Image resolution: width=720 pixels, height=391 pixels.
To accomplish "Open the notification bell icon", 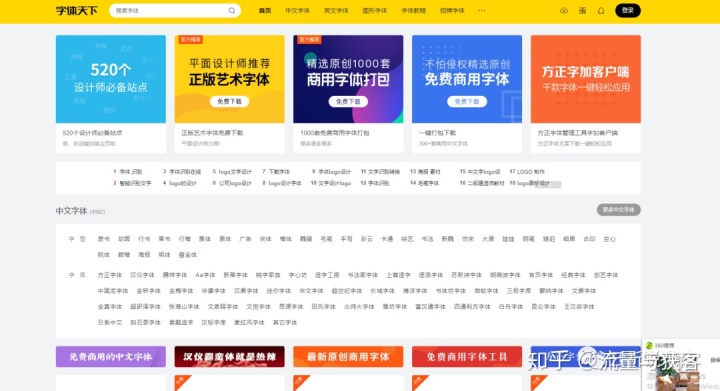I will coord(601,11).
